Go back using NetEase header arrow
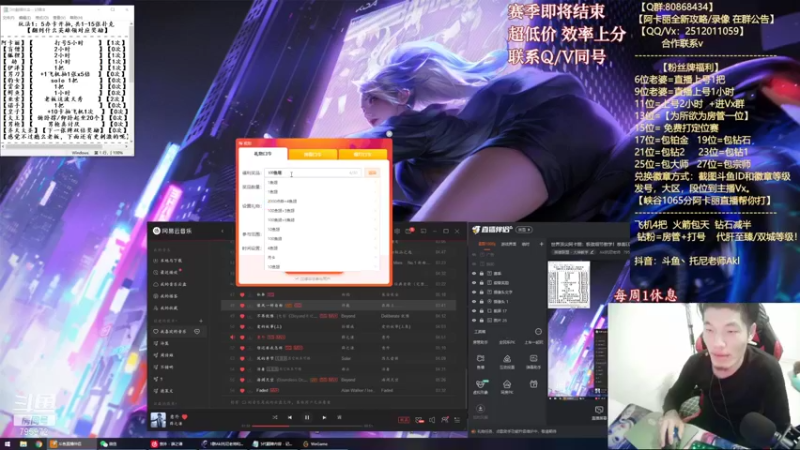This screenshot has height=450, width=800. [222, 231]
